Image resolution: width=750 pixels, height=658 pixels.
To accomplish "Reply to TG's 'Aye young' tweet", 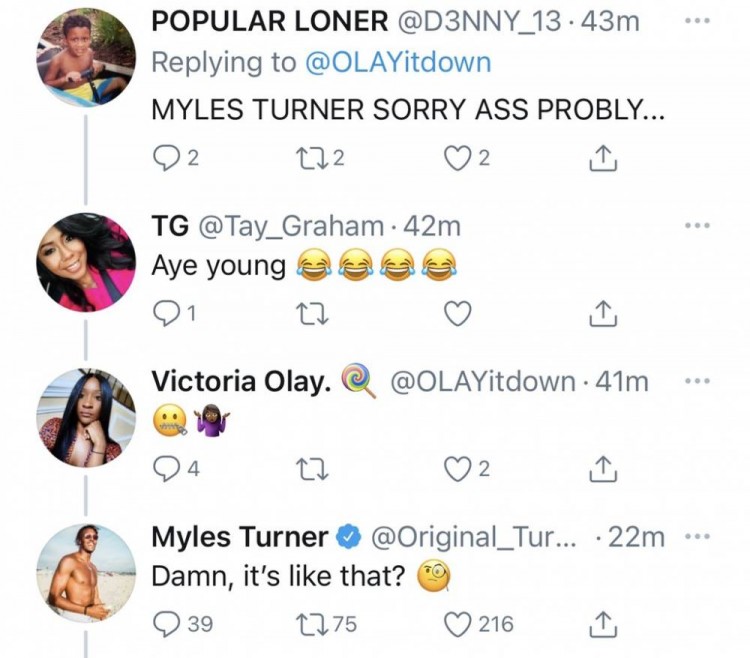I will pyautogui.click(x=163, y=313).
